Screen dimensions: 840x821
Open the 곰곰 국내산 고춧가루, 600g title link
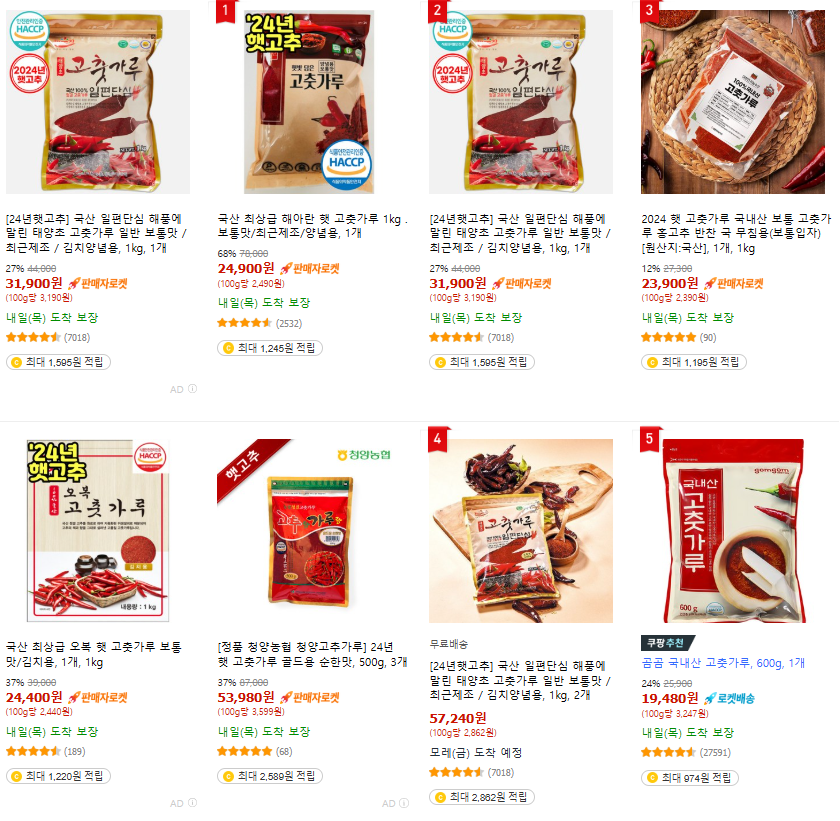[x=723, y=663]
